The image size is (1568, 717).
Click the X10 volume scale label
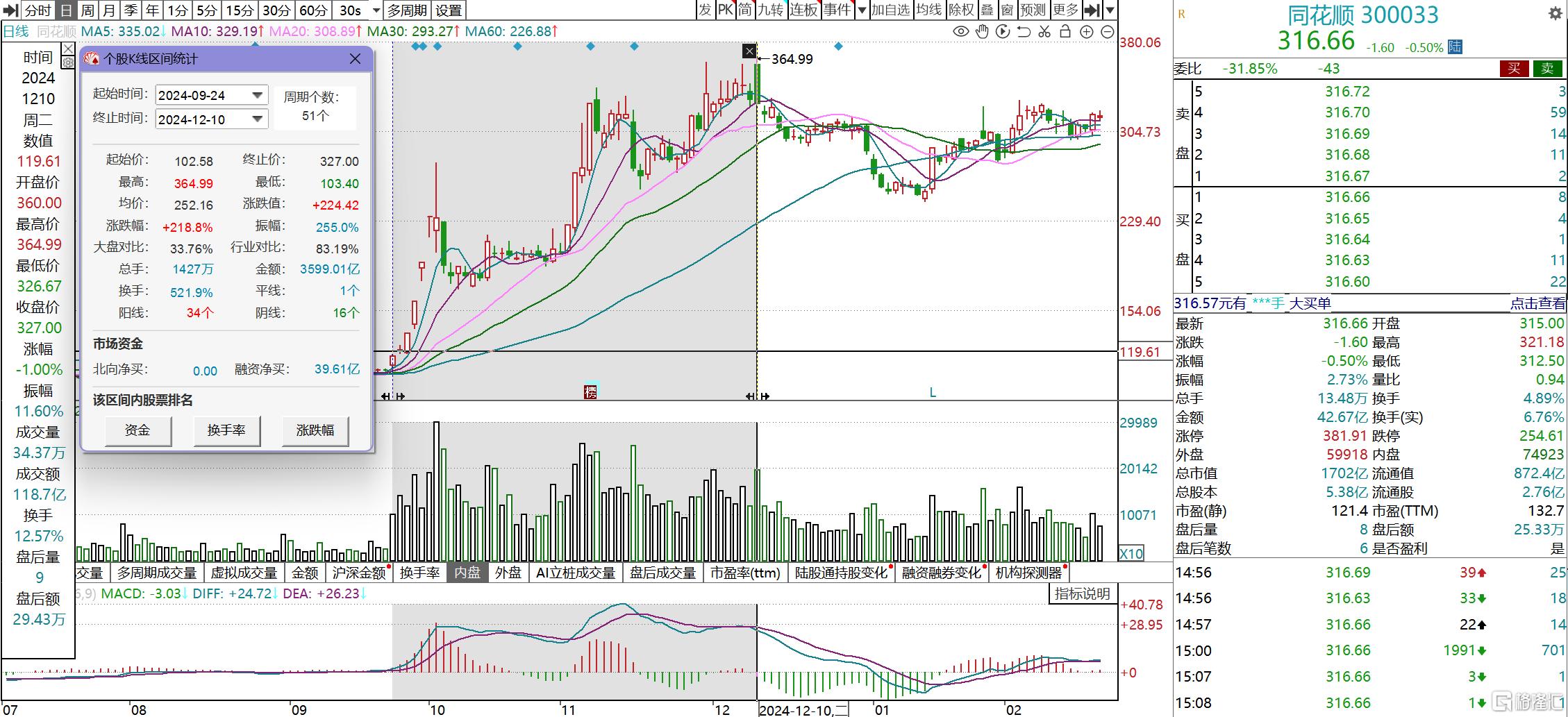click(1131, 554)
